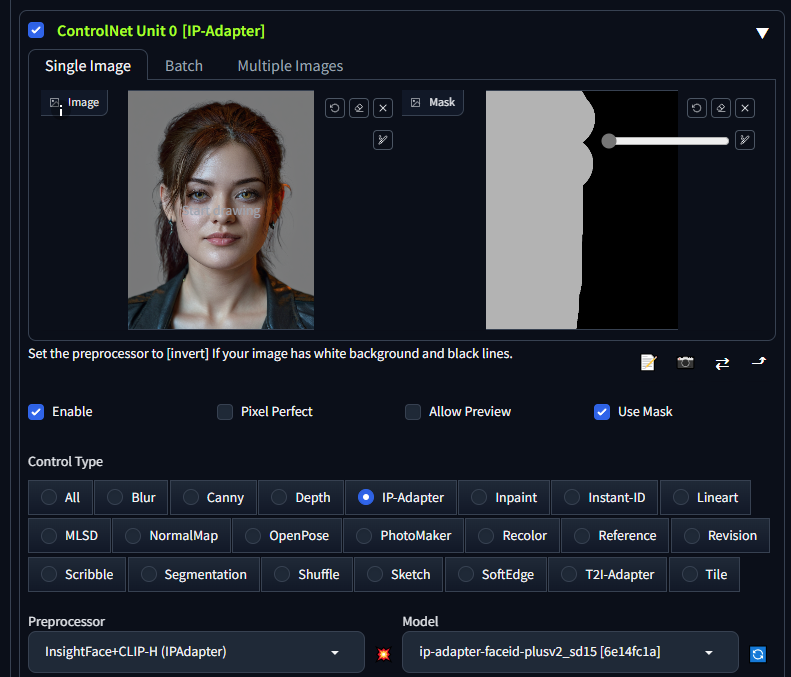The image size is (791, 677).
Task: Open new canvas with notepad icon
Action: (648, 362)
